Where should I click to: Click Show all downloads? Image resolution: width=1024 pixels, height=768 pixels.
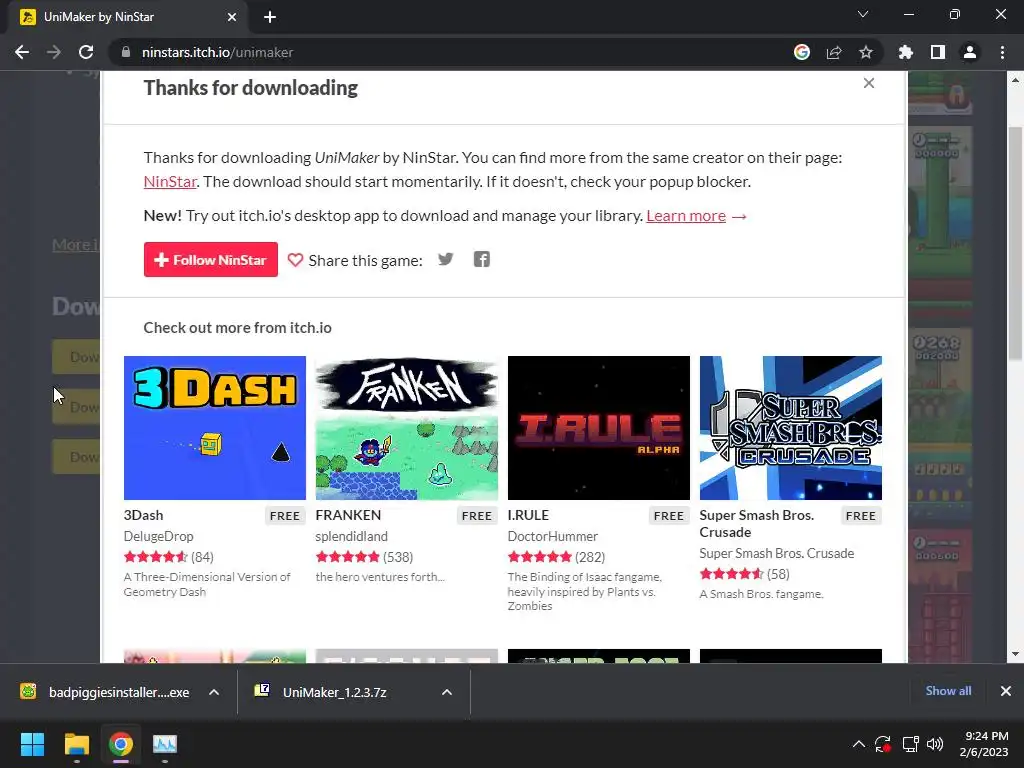pyautogui.click(x=948, y=691)
